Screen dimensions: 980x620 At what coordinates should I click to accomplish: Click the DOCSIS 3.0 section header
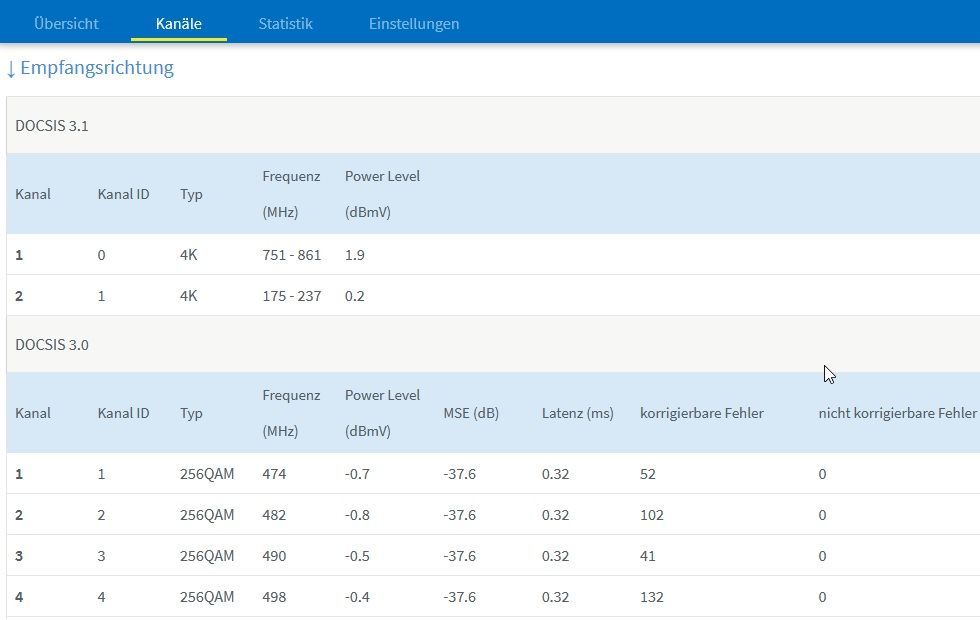52,345
